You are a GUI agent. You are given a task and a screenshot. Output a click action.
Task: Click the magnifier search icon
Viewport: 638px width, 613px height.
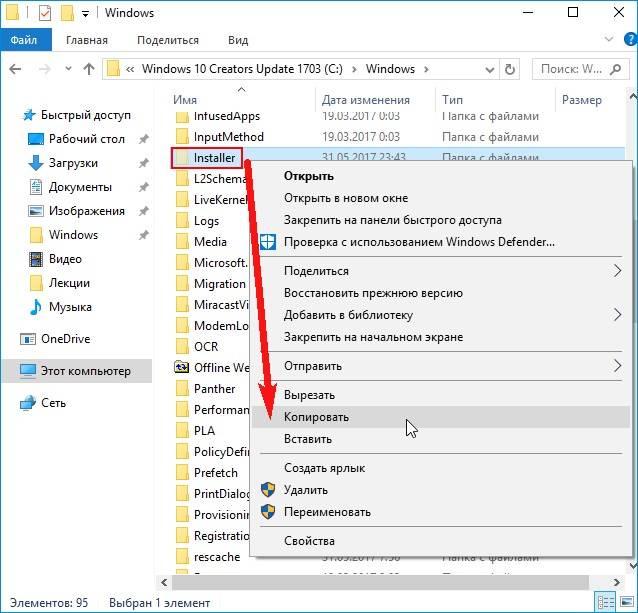point(616,69)
